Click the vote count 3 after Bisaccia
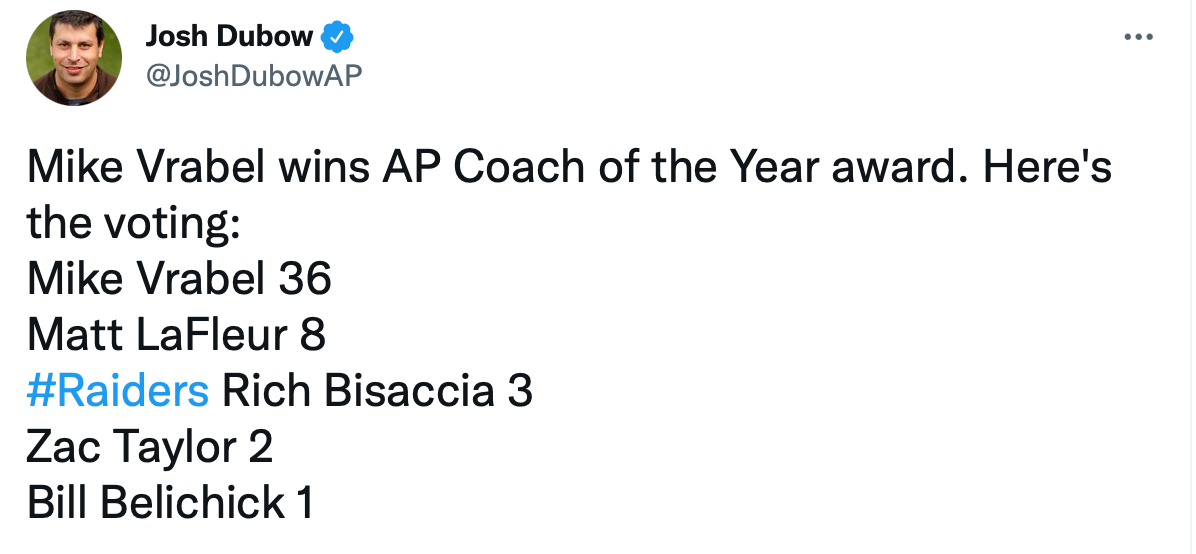Image resolution: width=1196 pixels, height=554 pixels. pyautogui.click(x=520, y=391)
